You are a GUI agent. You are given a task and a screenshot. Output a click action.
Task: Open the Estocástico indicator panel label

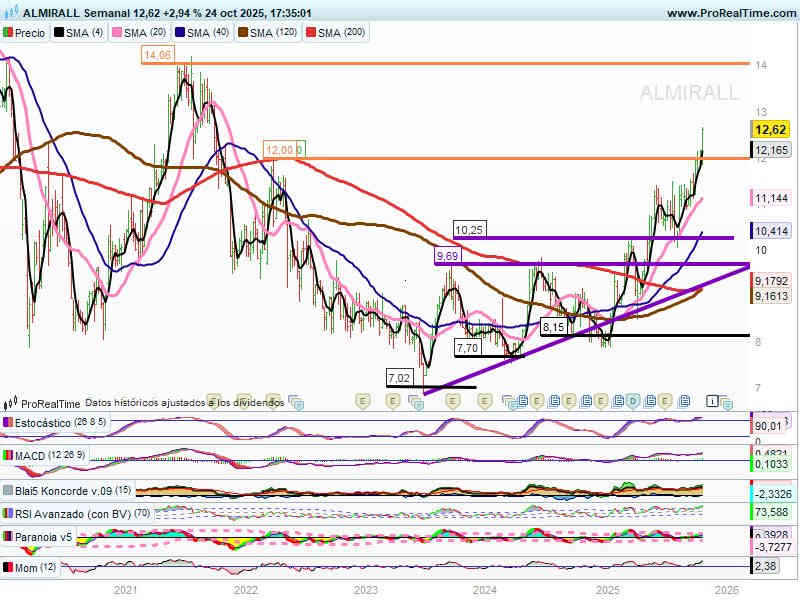(43, 424)
